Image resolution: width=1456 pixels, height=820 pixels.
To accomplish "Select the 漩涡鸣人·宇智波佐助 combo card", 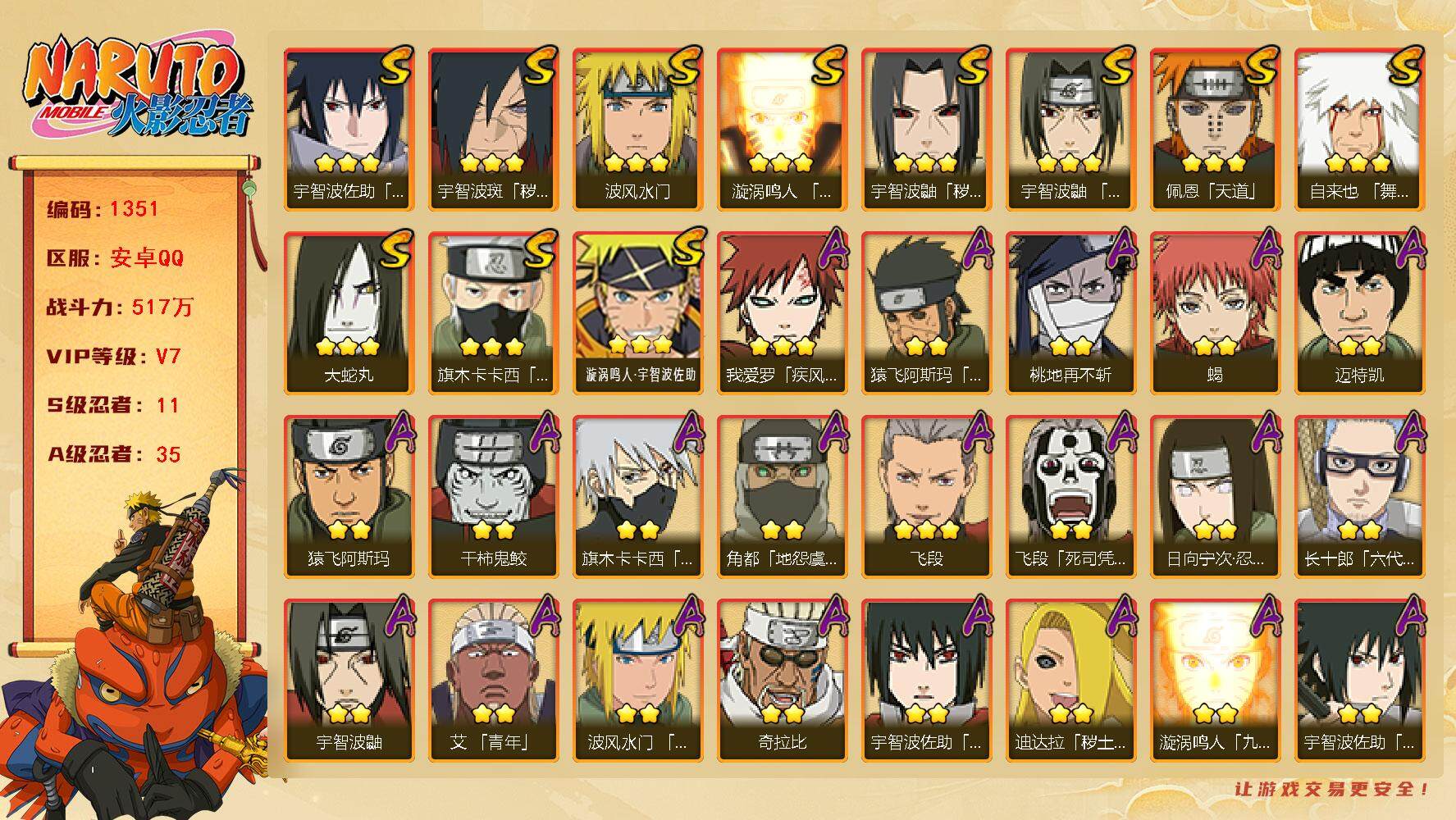I will point(637,312).
